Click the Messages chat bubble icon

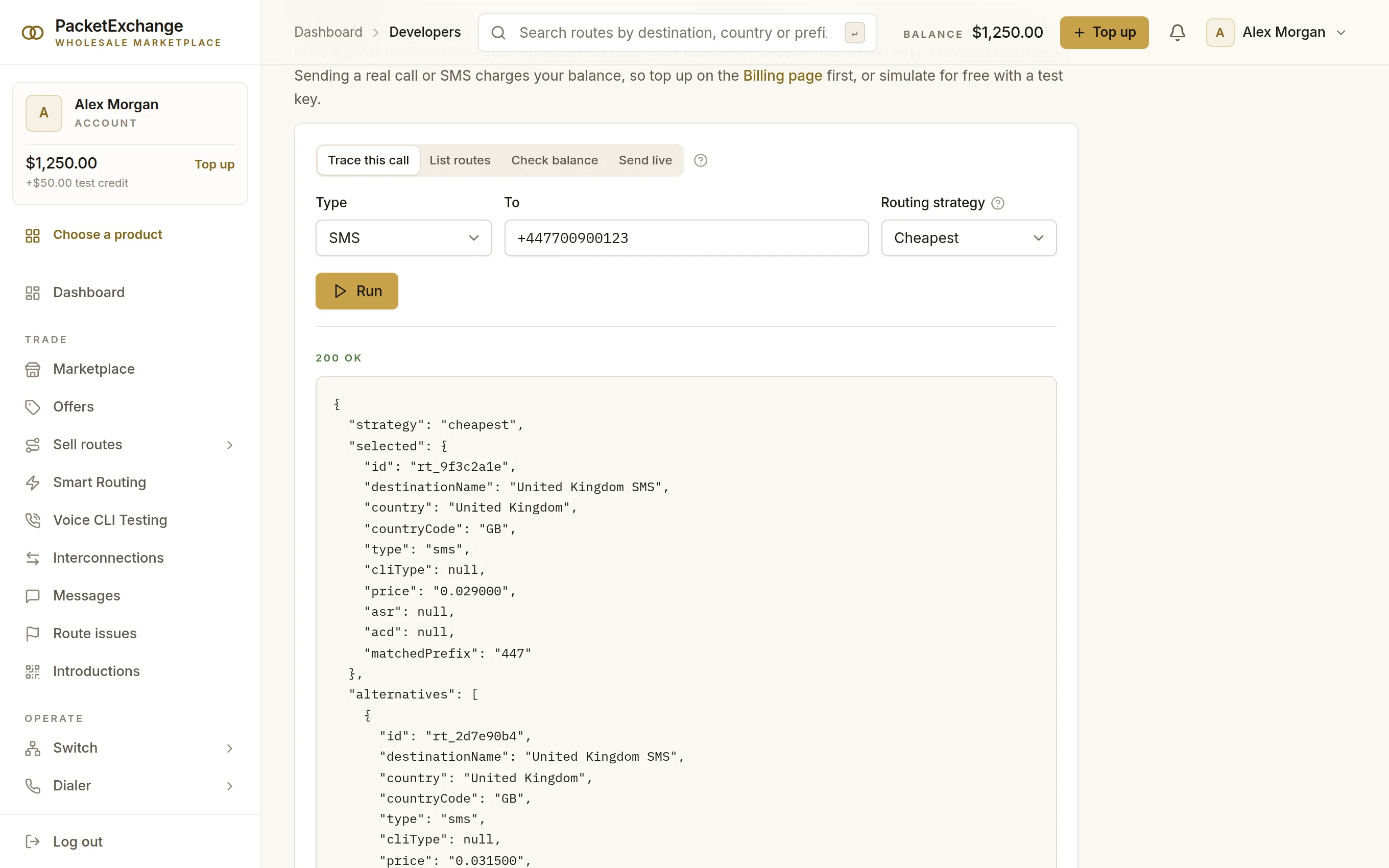tap(33, 596)
